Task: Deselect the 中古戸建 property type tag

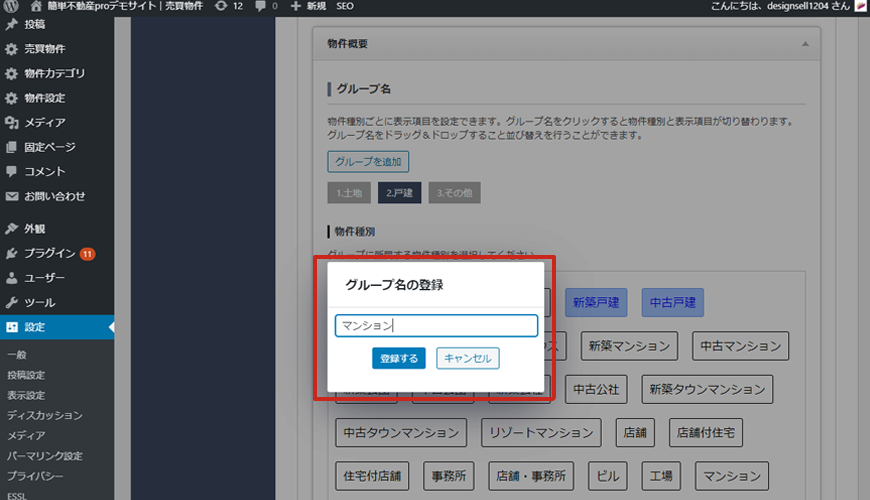Action: 672,301
